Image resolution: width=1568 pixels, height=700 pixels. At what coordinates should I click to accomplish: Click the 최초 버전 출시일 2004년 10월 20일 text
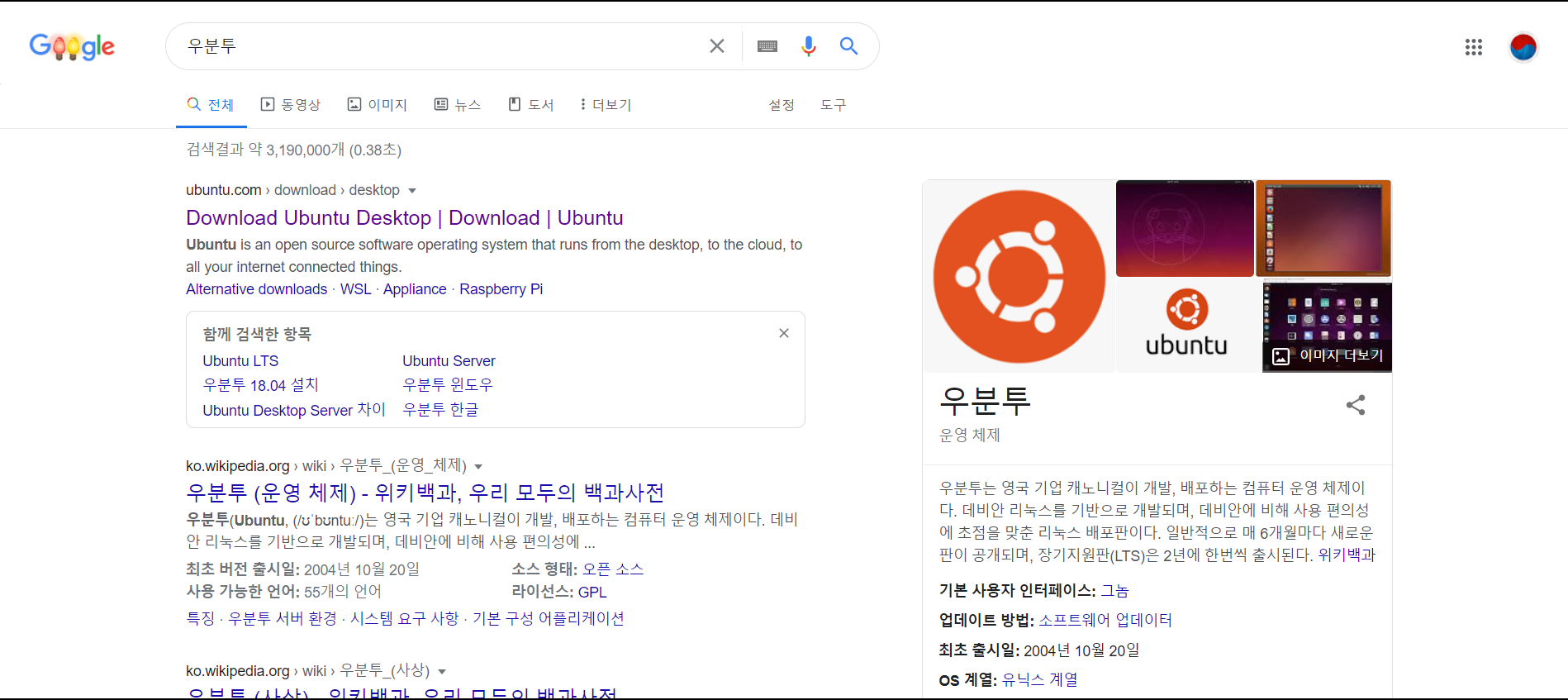point(302,569)
